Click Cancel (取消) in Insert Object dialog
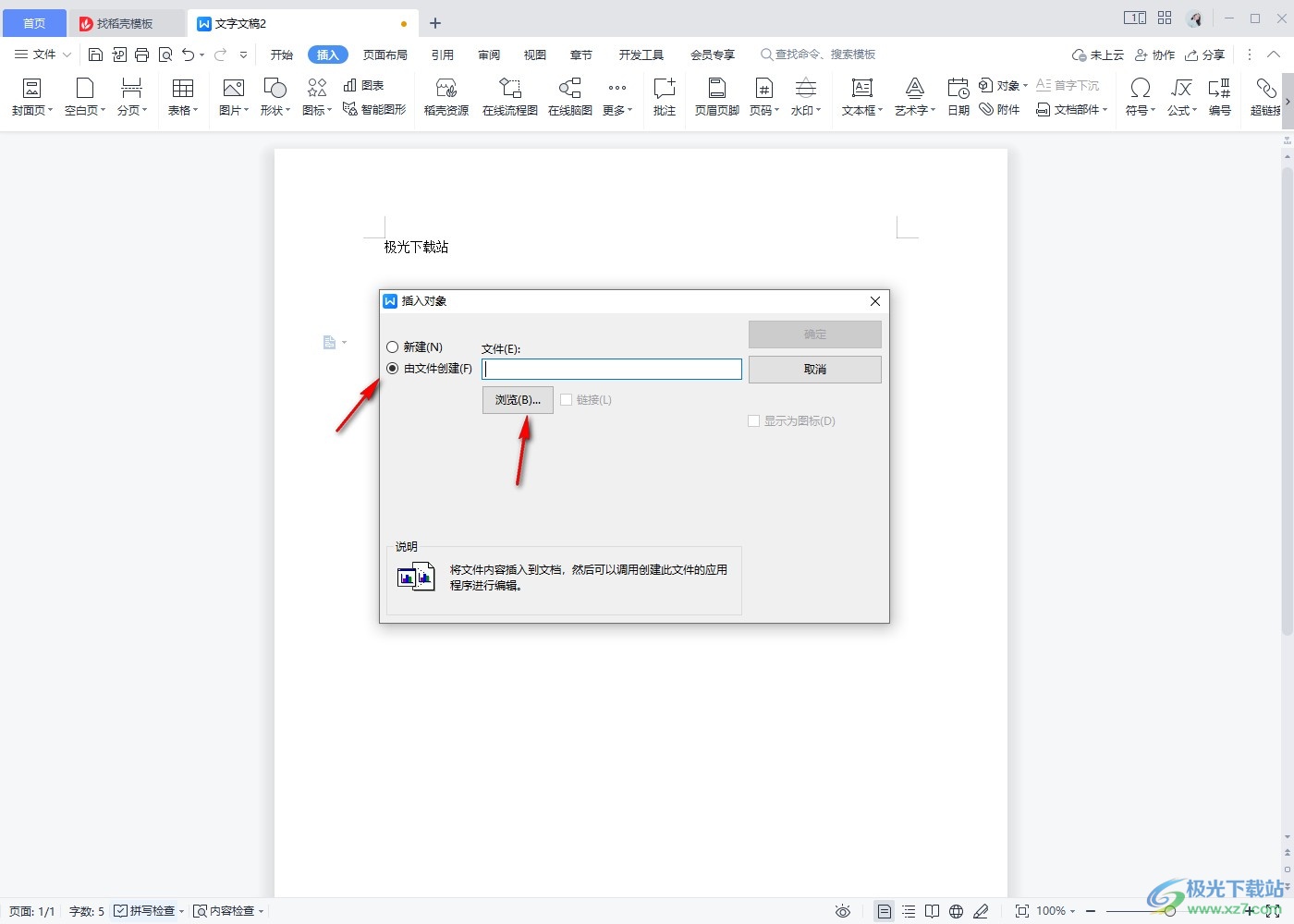The height and width of the screenshot is (924, 1294). click(x=815, y=370)
